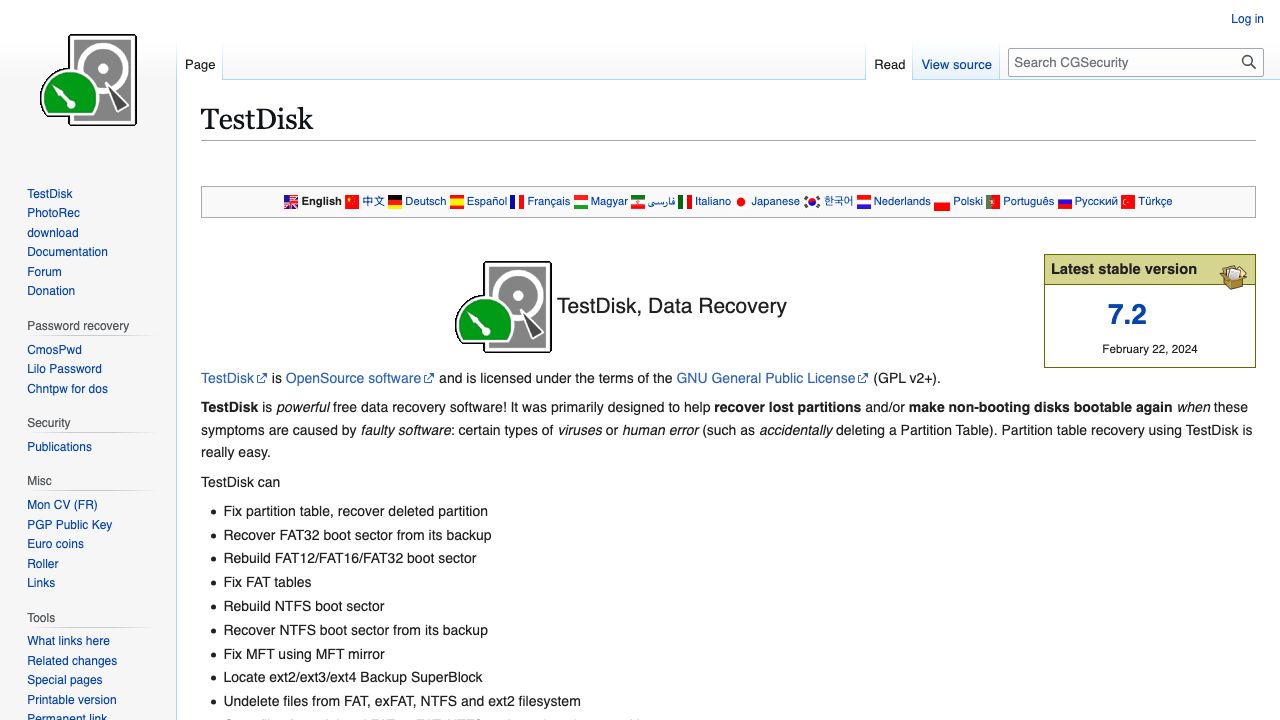
Task: Select the Magyar language link
Action: pos(609,202)
